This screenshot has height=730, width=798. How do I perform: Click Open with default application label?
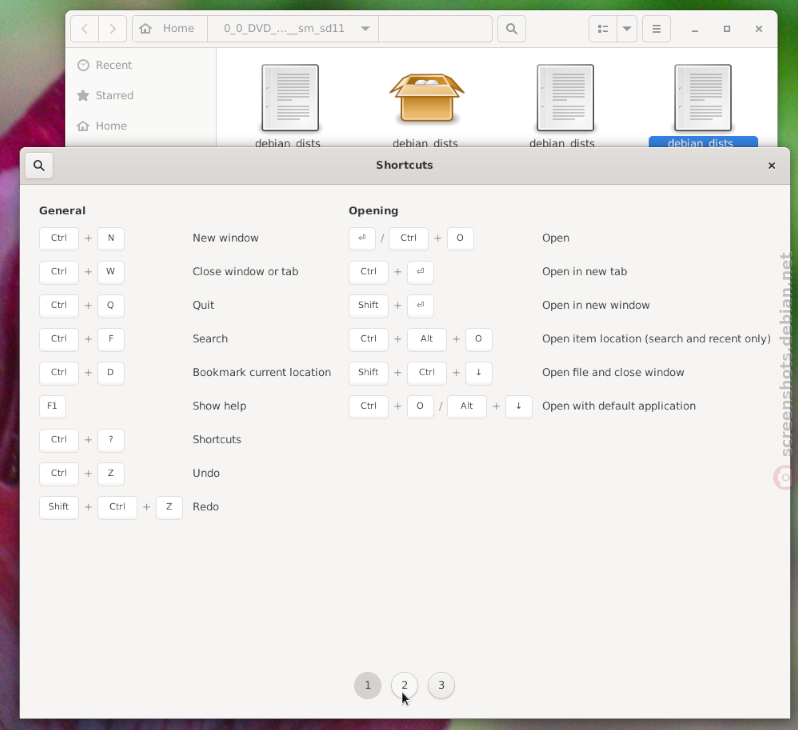click(618, 406)
